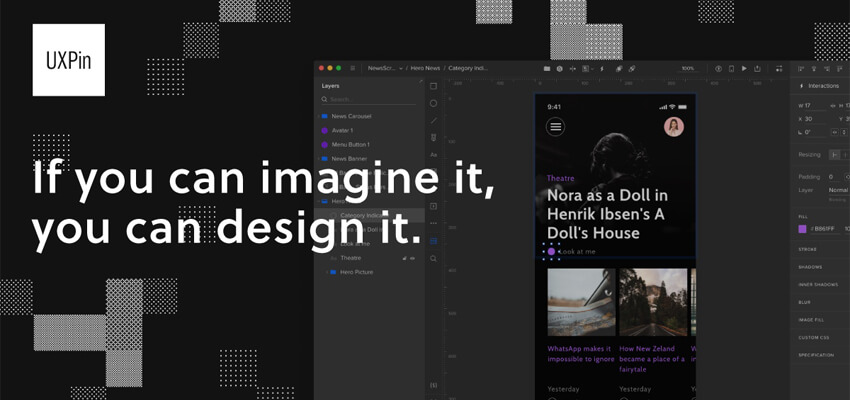This screenshot has height=400, width=850.
Task: Click the circled info icon near zoom
Action: click(718, 68)
